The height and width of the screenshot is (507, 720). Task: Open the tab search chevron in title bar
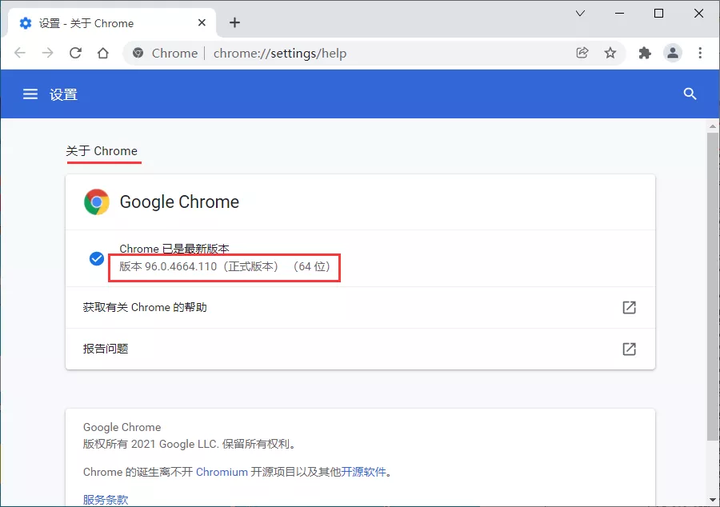(x=580, y=13)
